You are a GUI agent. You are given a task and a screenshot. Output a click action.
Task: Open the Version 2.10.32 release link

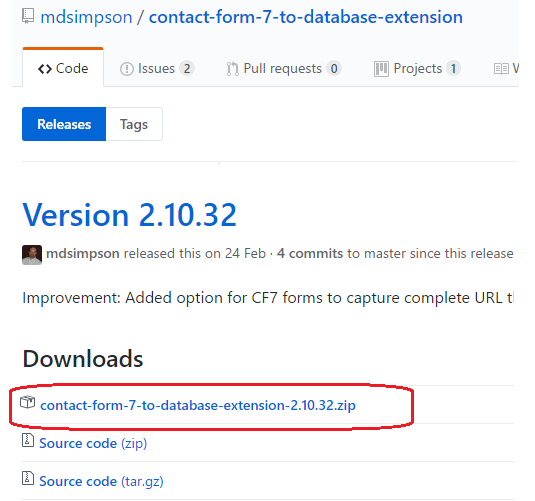pyautogui.click(x=130, y=215)
